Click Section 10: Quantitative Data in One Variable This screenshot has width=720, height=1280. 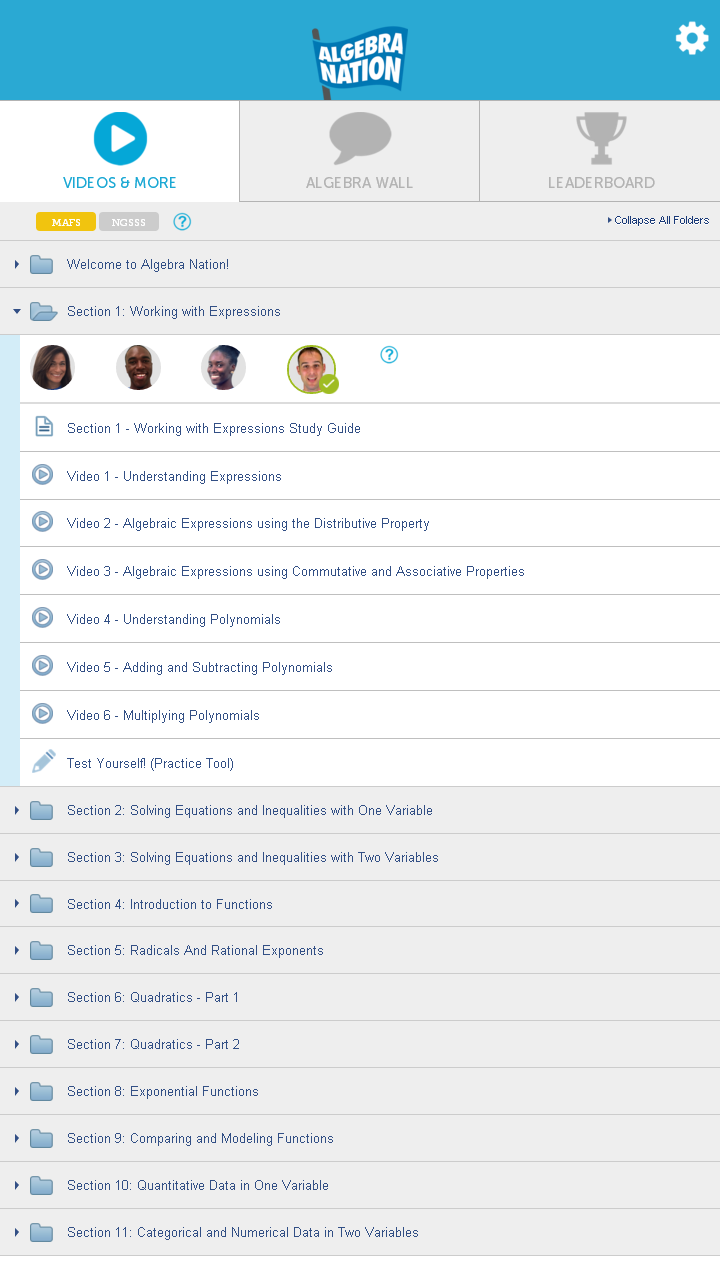click(198, 1185)
